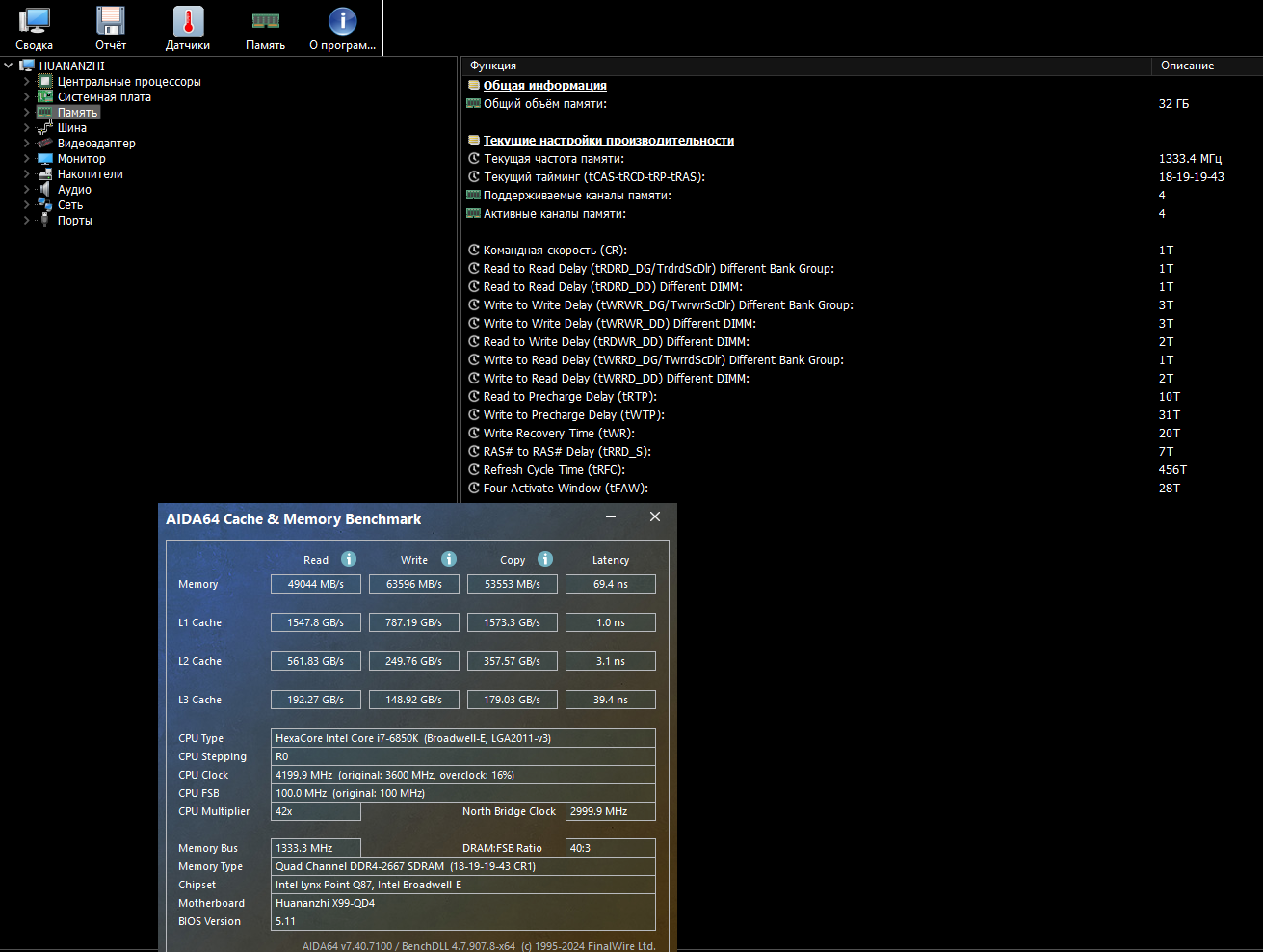
Task: Expand the Системная плата tree node
Action: [27, 97]
